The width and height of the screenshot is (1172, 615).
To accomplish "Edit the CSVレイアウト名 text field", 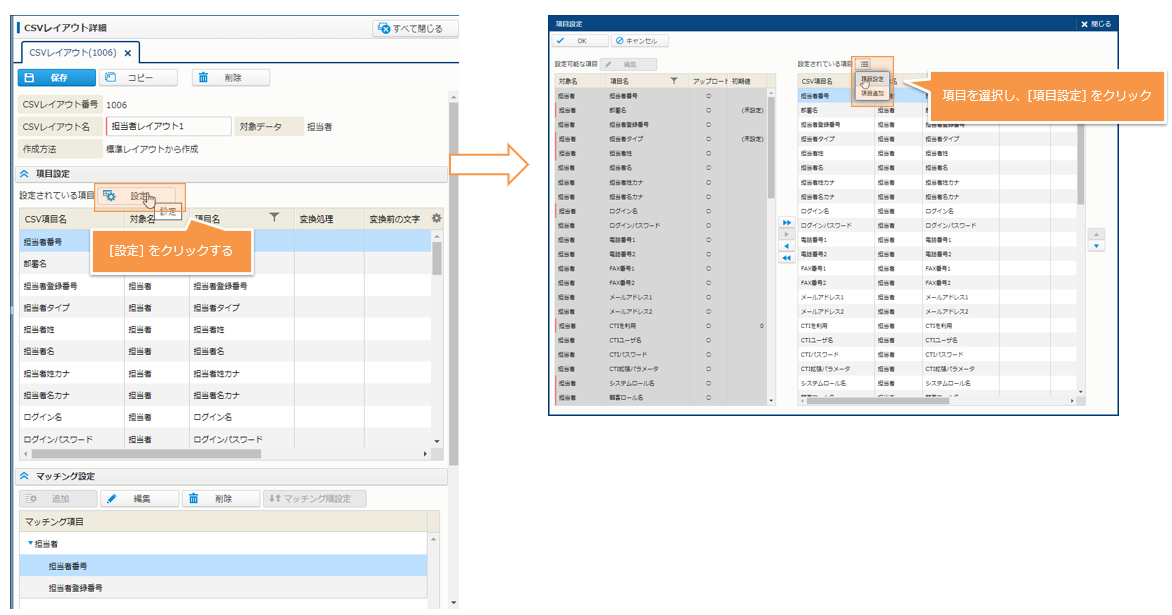I will point(167,126).
